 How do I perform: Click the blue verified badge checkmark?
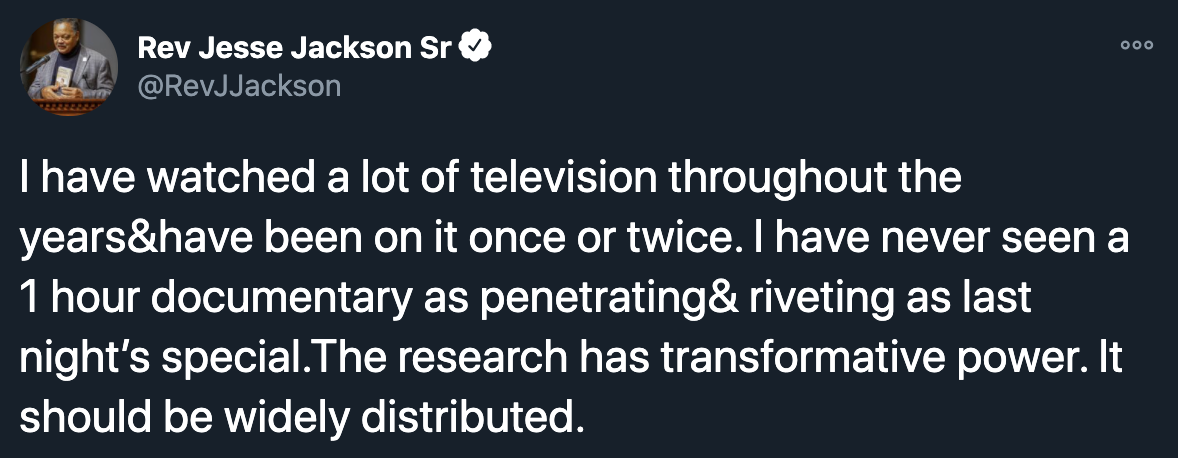(x=476, y=49)
